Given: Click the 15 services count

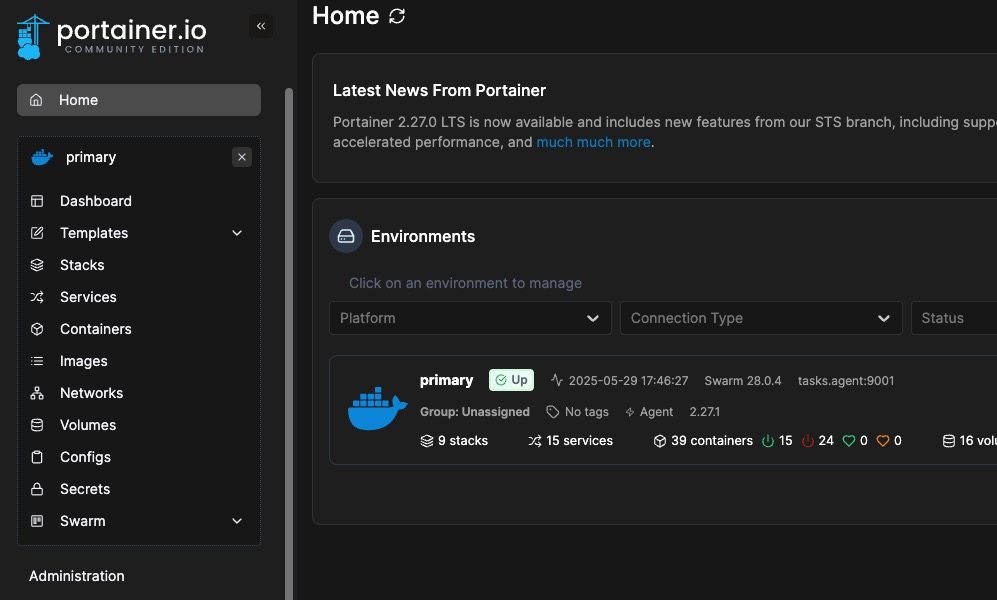Looking at the screenshot, I should click(x=570, y=440).
